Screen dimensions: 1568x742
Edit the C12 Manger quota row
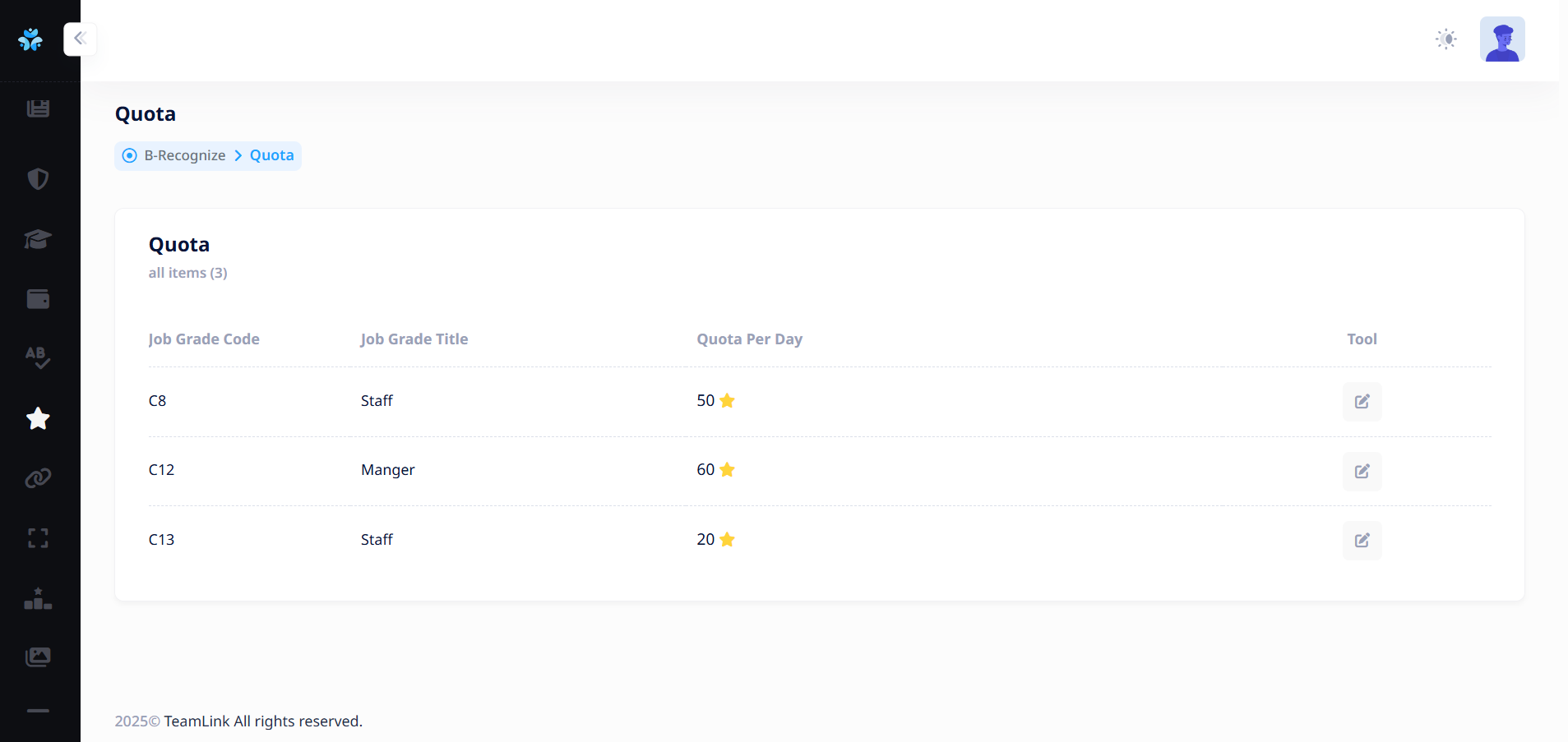(x=1362, y=472)
